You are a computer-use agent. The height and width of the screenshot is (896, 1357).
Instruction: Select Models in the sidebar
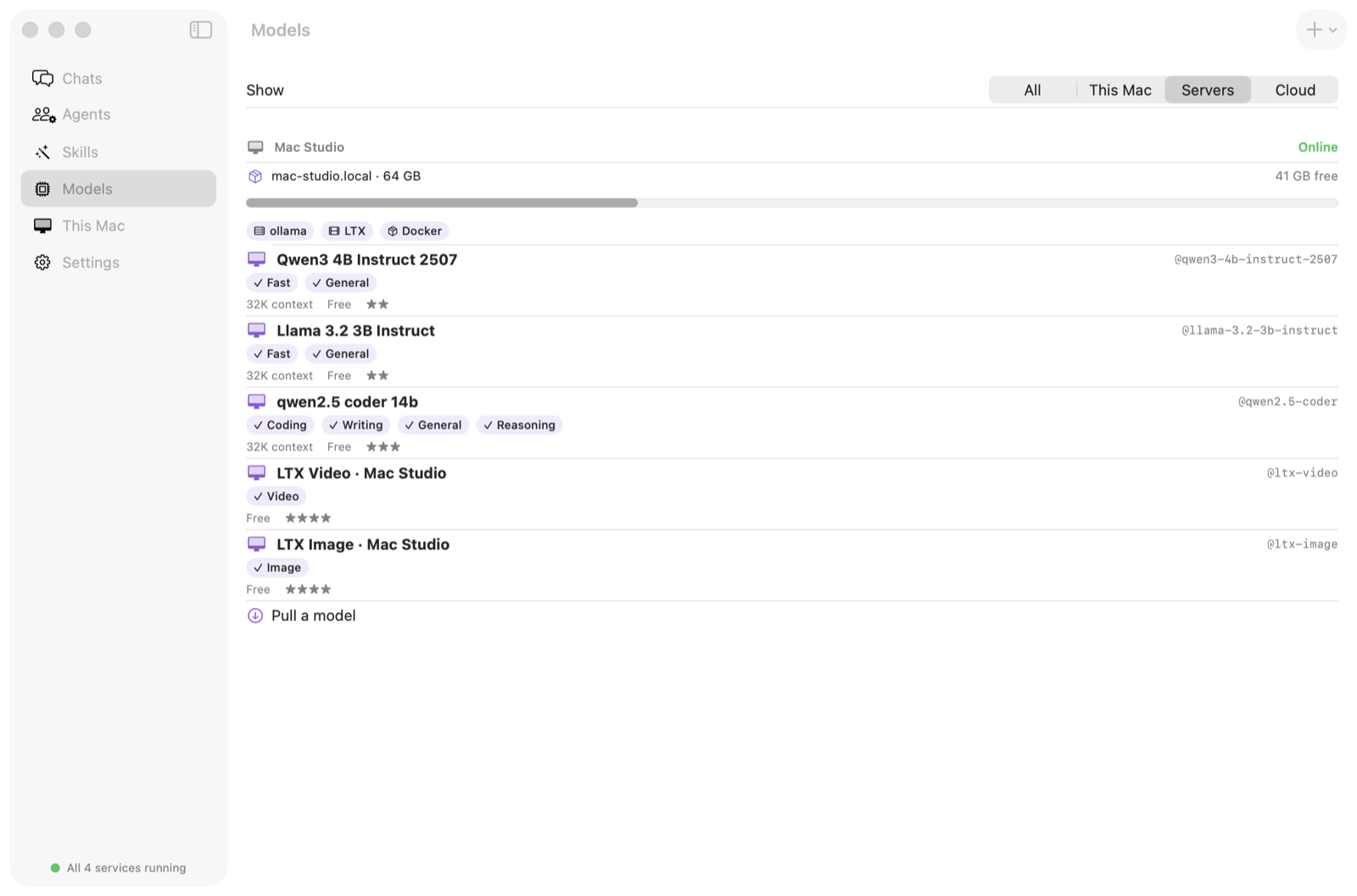click(119, 188)
